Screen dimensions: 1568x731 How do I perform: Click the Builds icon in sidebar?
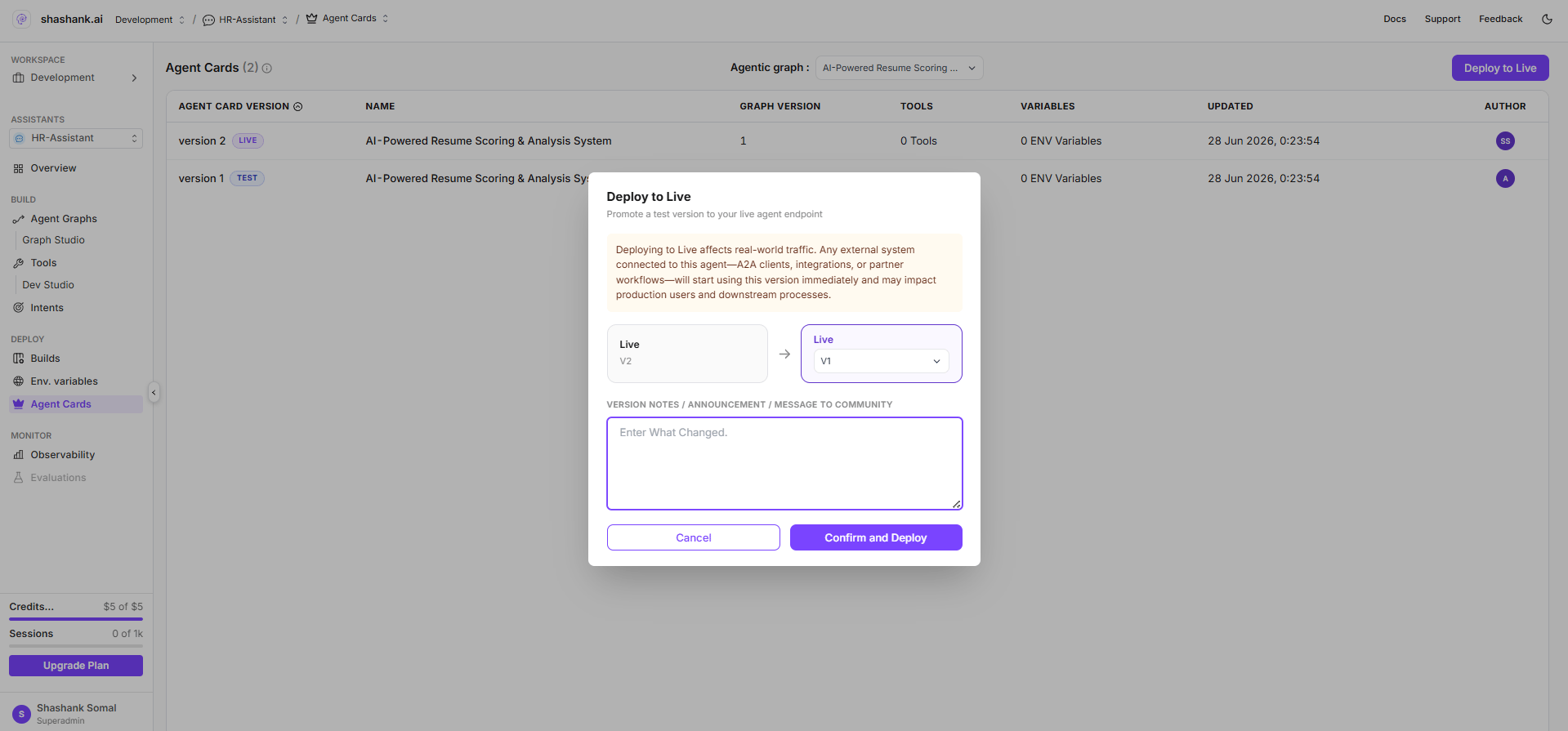[x=18, y=359]
